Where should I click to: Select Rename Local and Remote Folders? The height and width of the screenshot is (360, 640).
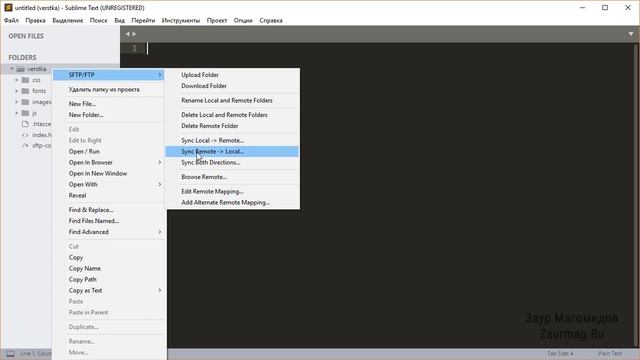232,100
